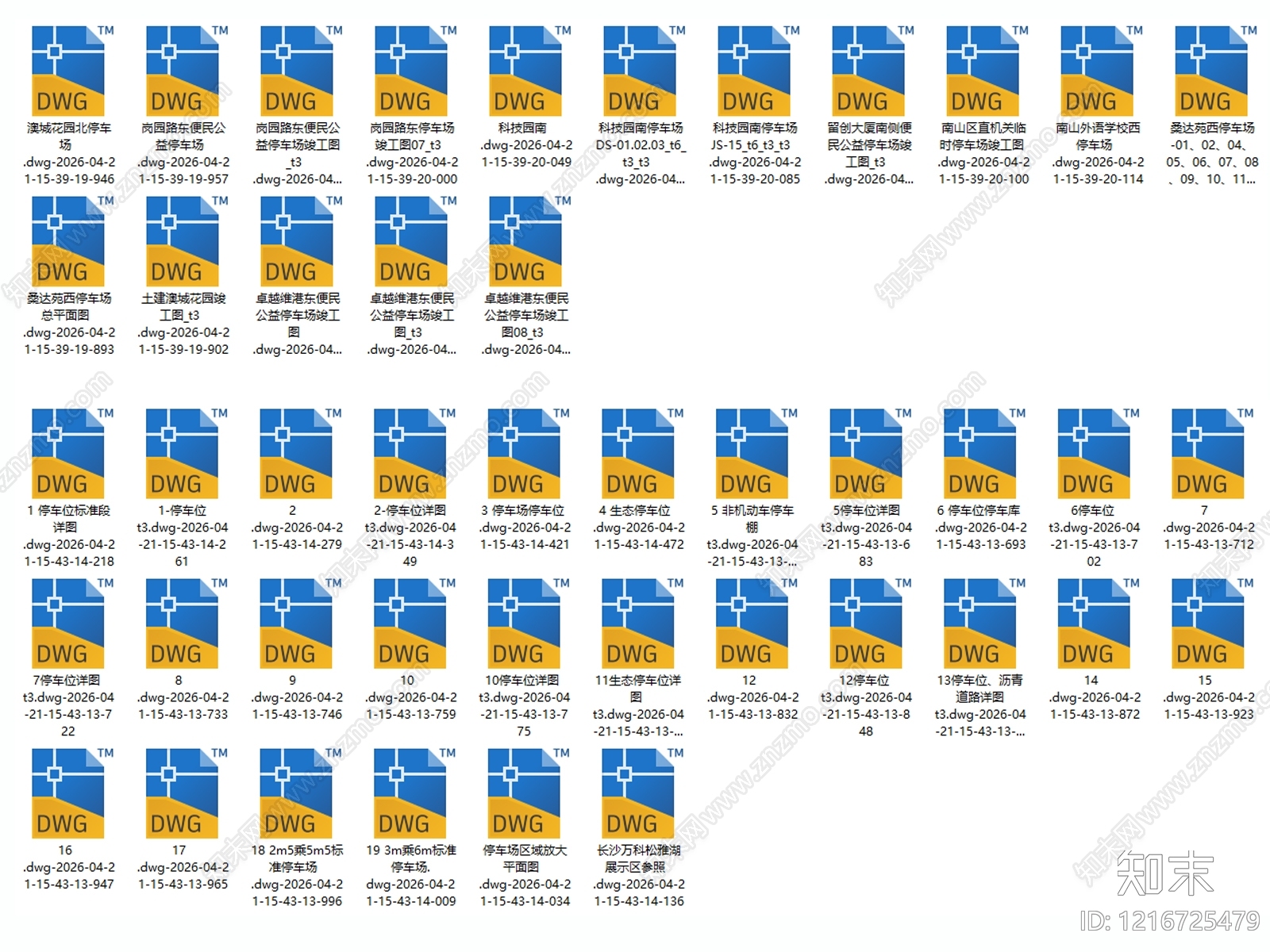Image resolution: width=1270 pixels, height=952 pixels.
Task: Click the 桑达苑西停车场总平面图 DWG icon
Action: pos(68,241)
